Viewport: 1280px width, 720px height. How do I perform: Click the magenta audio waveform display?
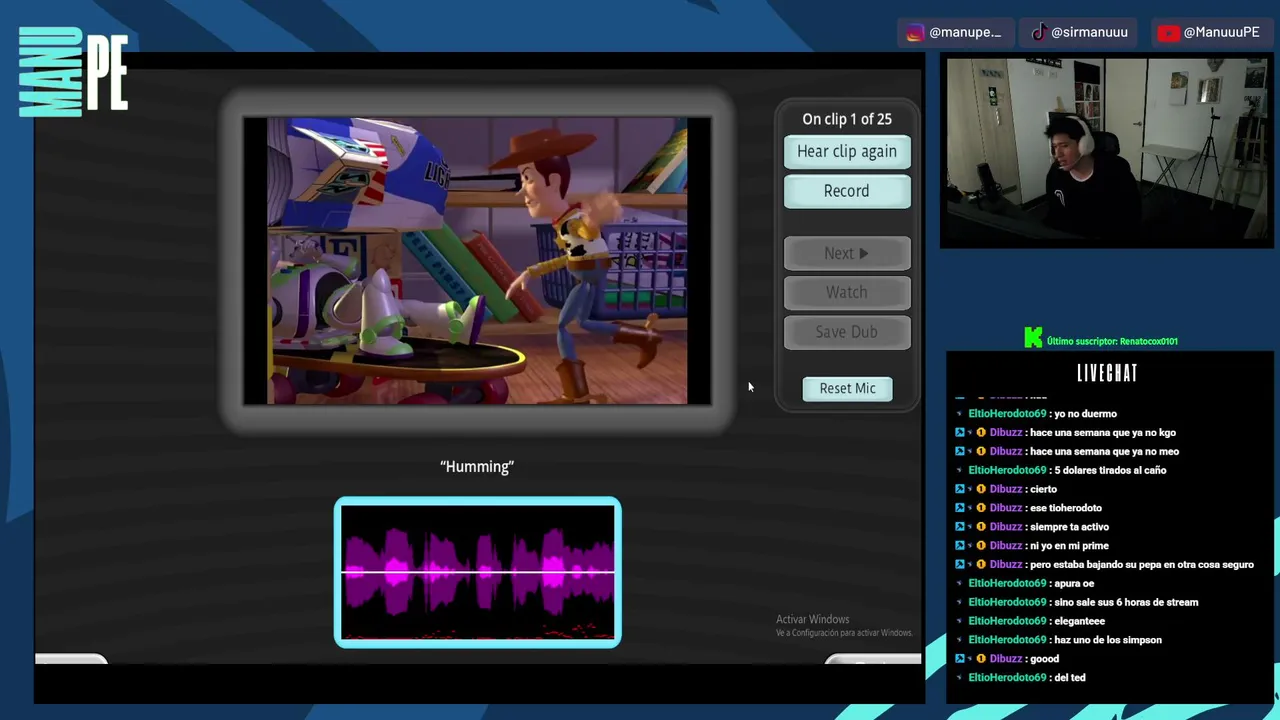tap(478, 572)
